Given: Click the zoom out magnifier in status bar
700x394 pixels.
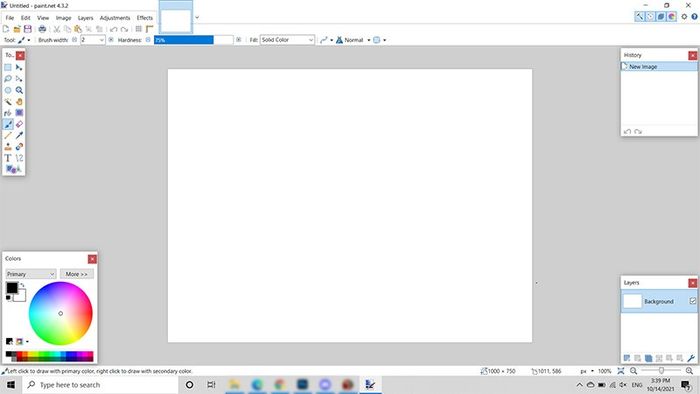Looking at the screenshot, I should pos(633,371).
